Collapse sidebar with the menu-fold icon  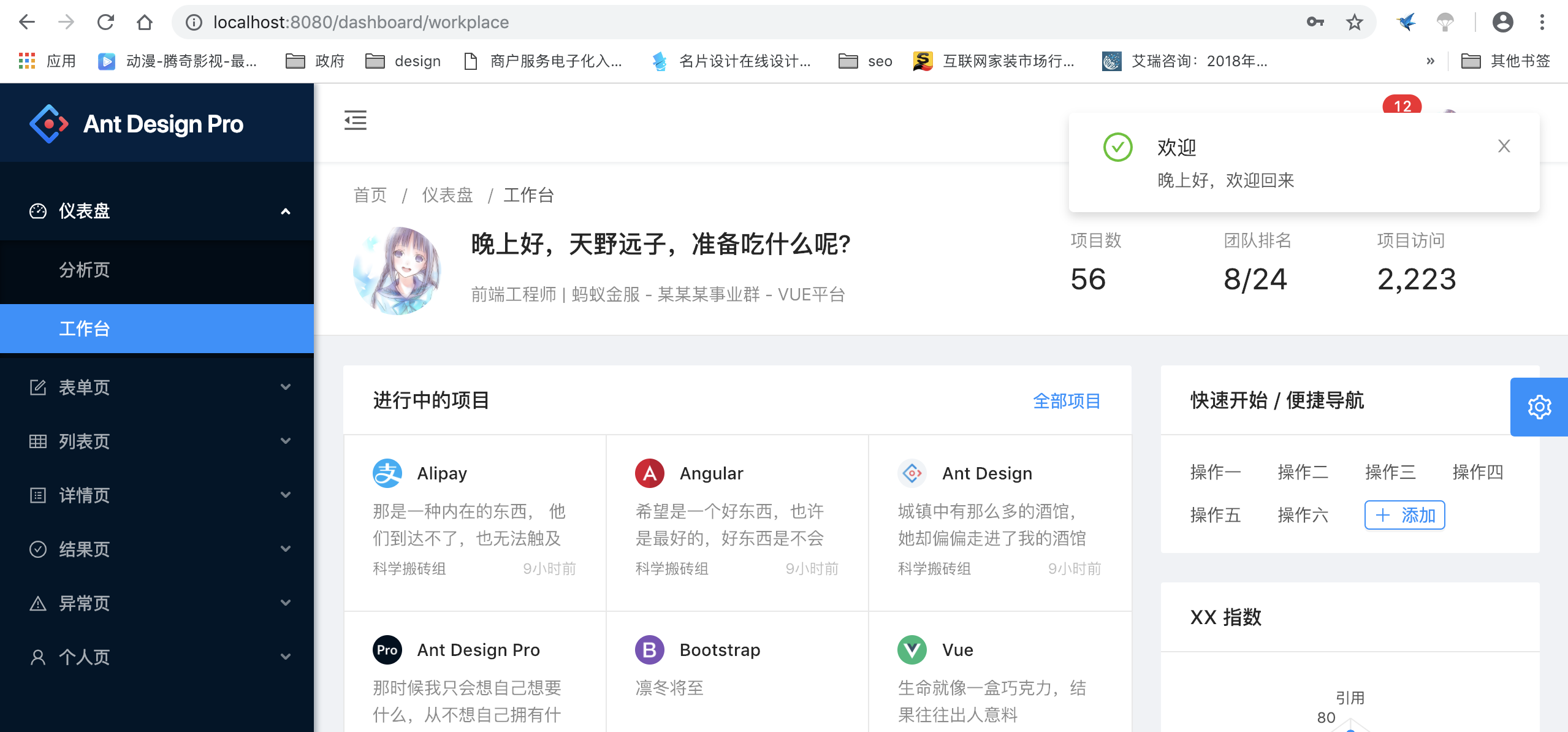coord(355,120)
